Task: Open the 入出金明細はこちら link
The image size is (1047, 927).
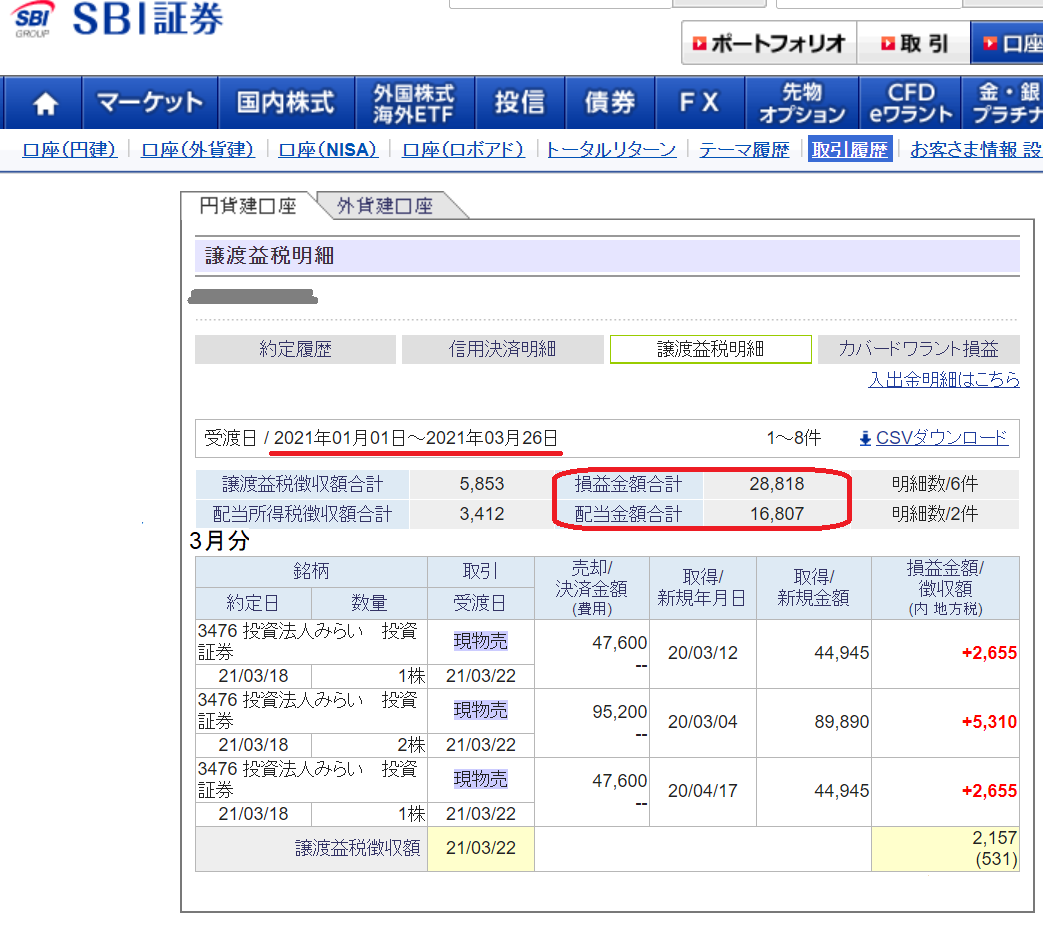Action: pos(944,379)
